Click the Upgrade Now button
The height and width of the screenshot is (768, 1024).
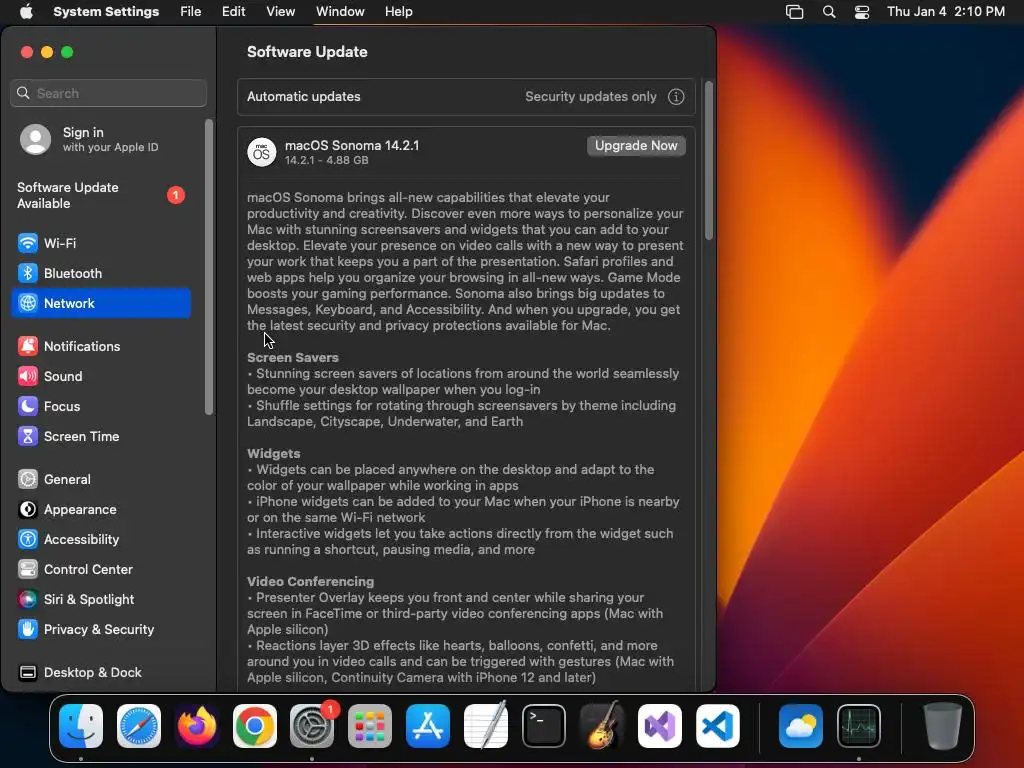(x=636, y=146)
